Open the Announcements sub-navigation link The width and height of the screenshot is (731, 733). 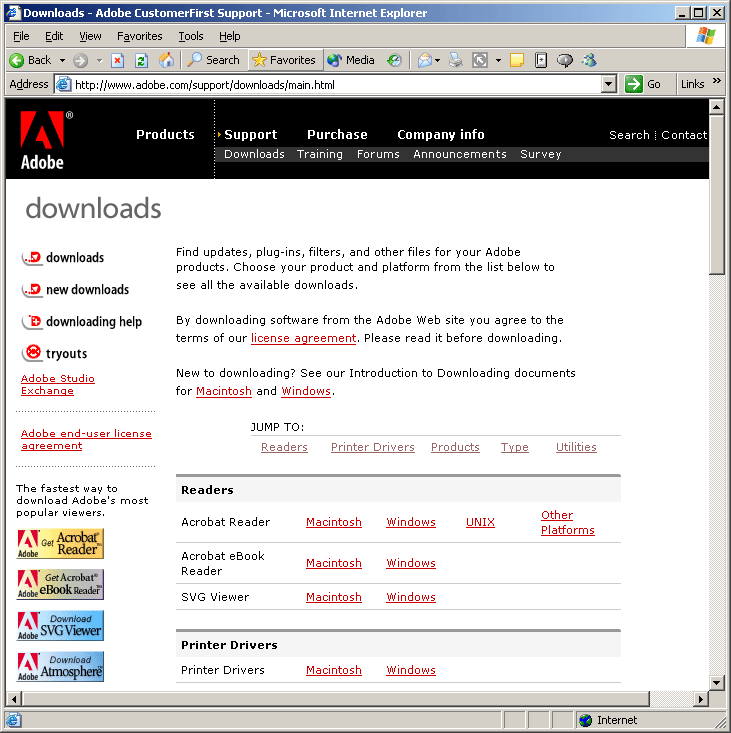[x=460, y=154]
